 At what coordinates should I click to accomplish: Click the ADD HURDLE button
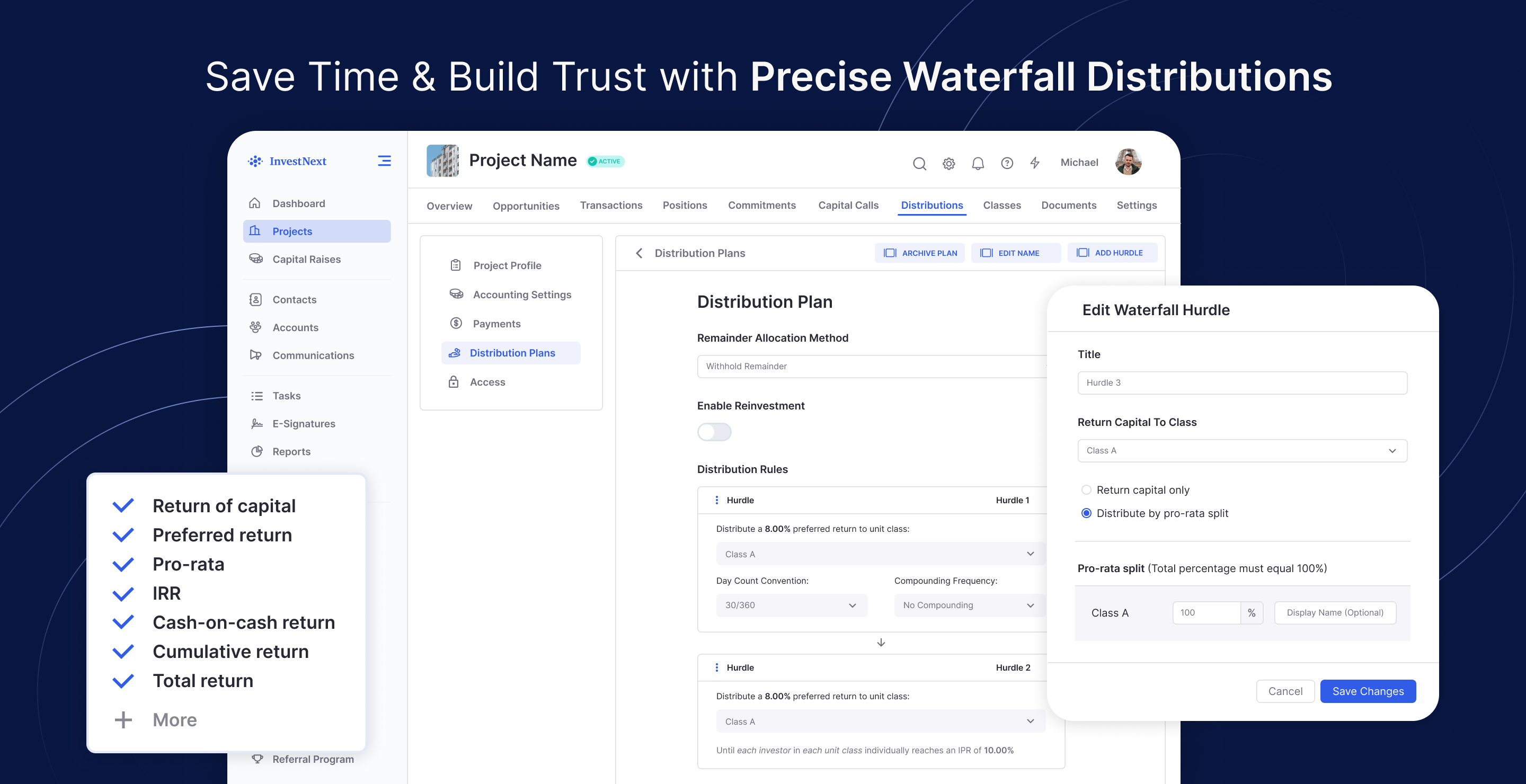click(1113, 252)
